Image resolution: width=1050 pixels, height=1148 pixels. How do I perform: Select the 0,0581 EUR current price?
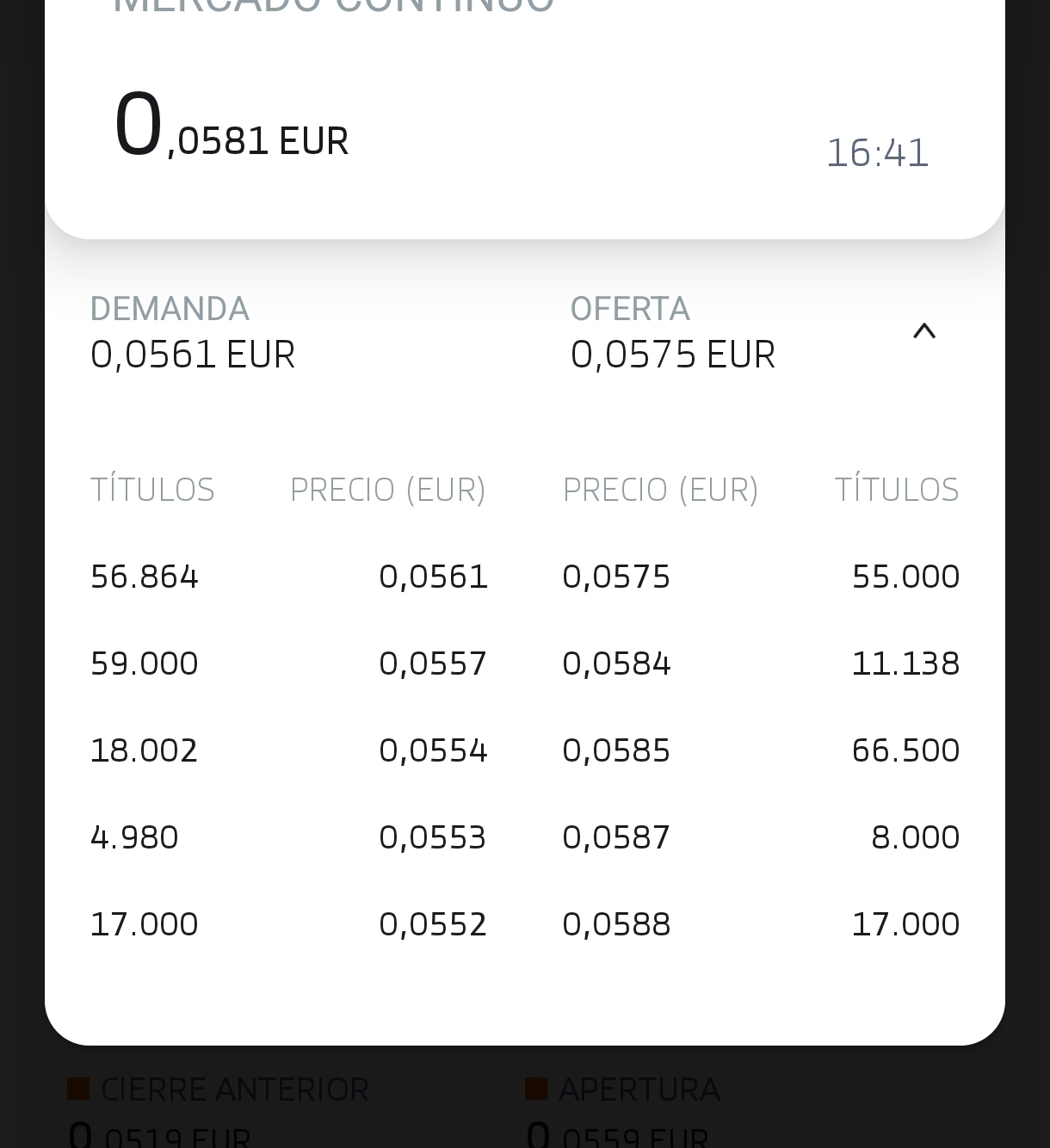click(232, 127)
